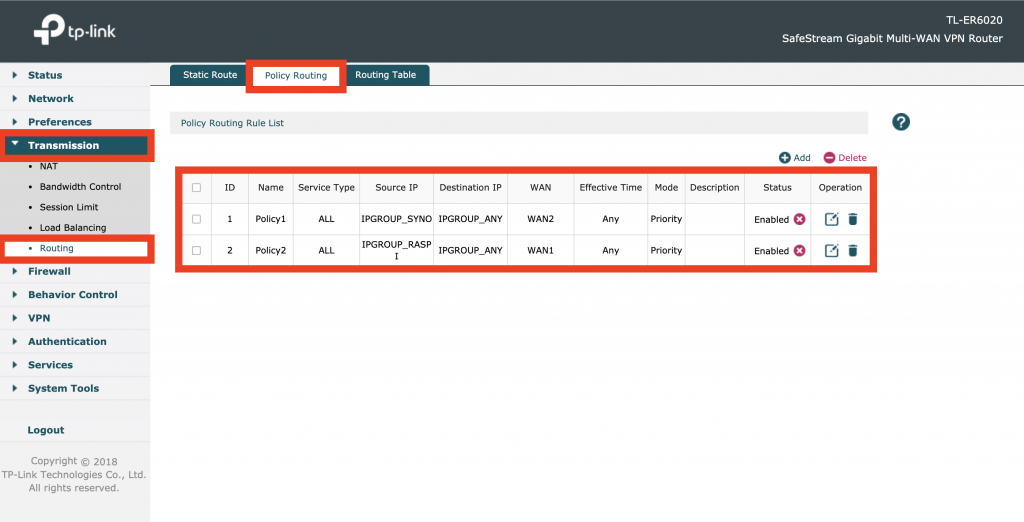Screen dimensions: 1024x522
Task: Expand the Status menu section
Action: tap(45, 75)
